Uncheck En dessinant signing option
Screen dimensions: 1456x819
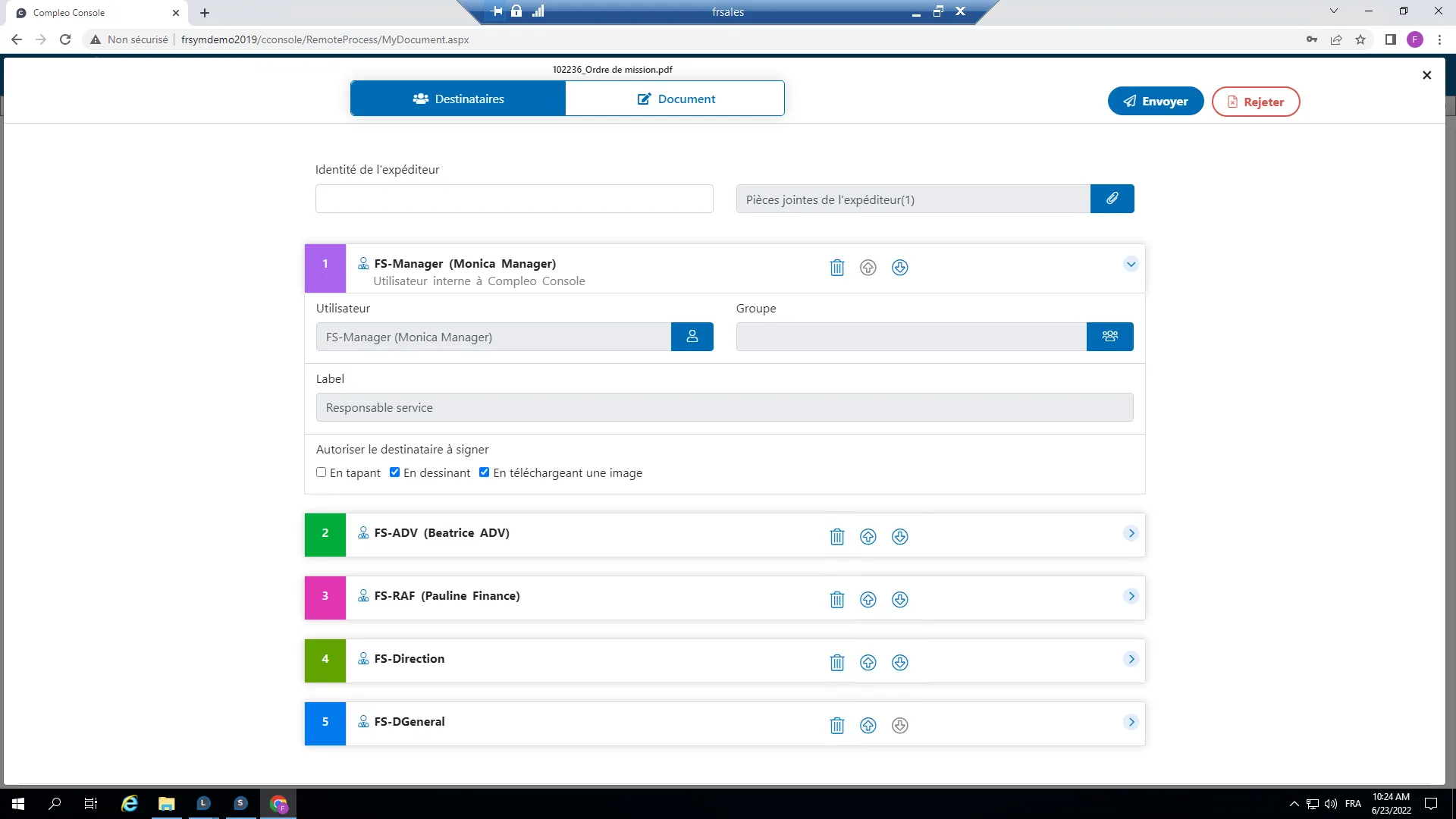click(x=395, y=472)
